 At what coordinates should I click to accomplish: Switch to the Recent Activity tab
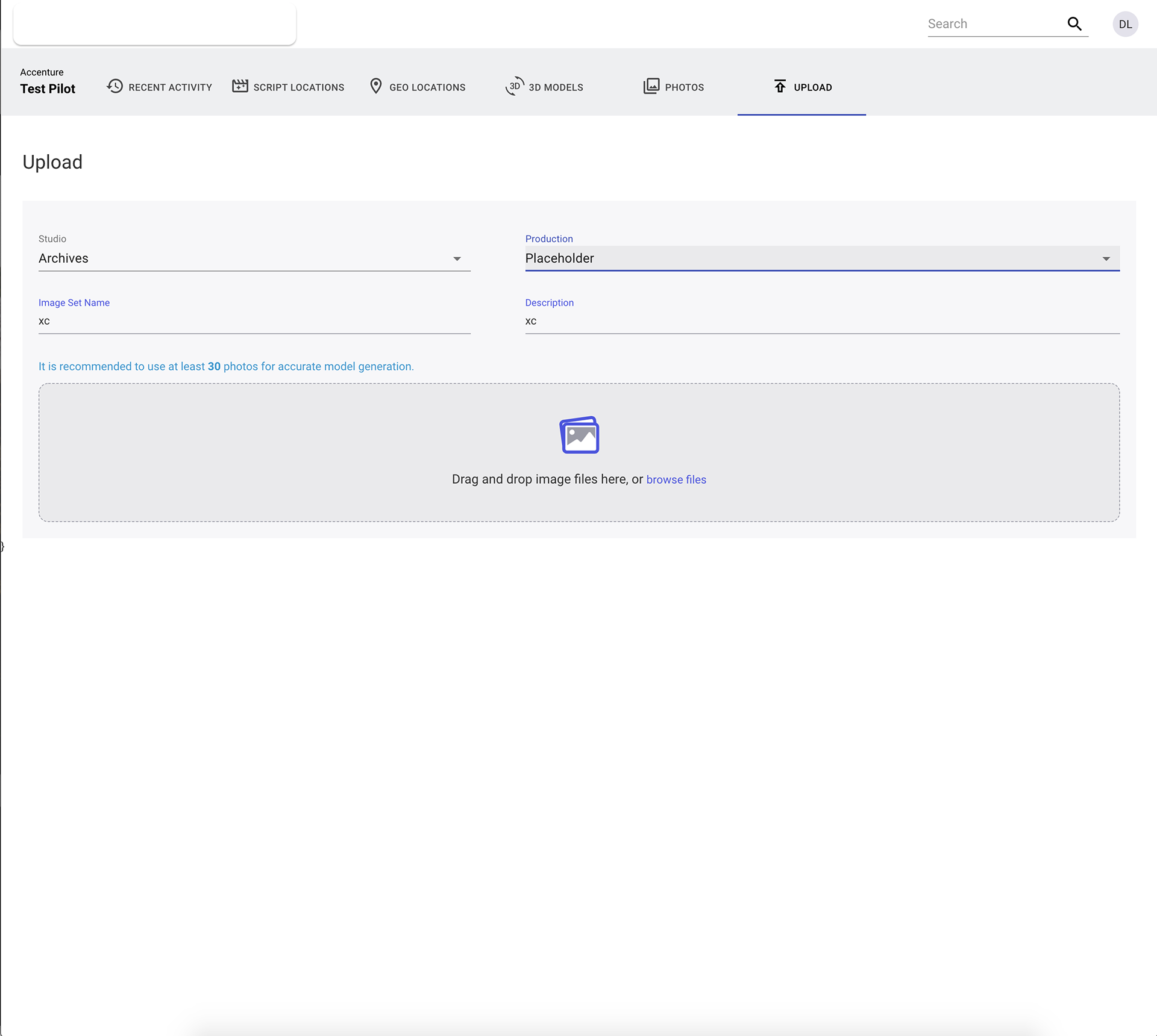170,87
